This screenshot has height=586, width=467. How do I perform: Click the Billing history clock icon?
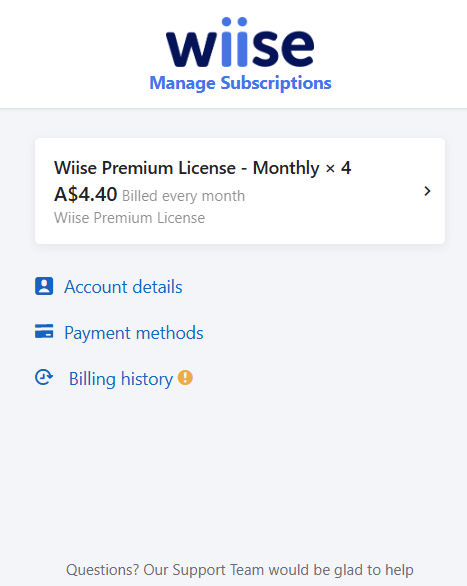point(44,377)
